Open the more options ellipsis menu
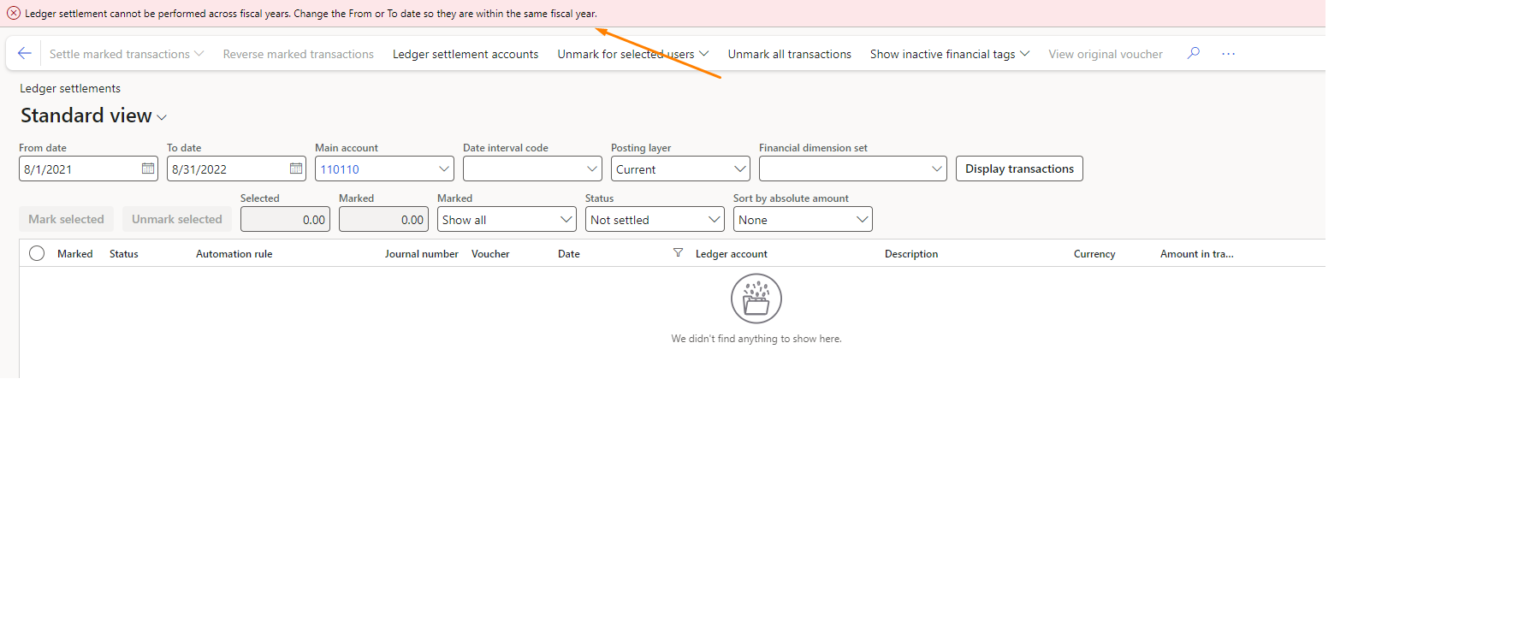 [1229, 54]
